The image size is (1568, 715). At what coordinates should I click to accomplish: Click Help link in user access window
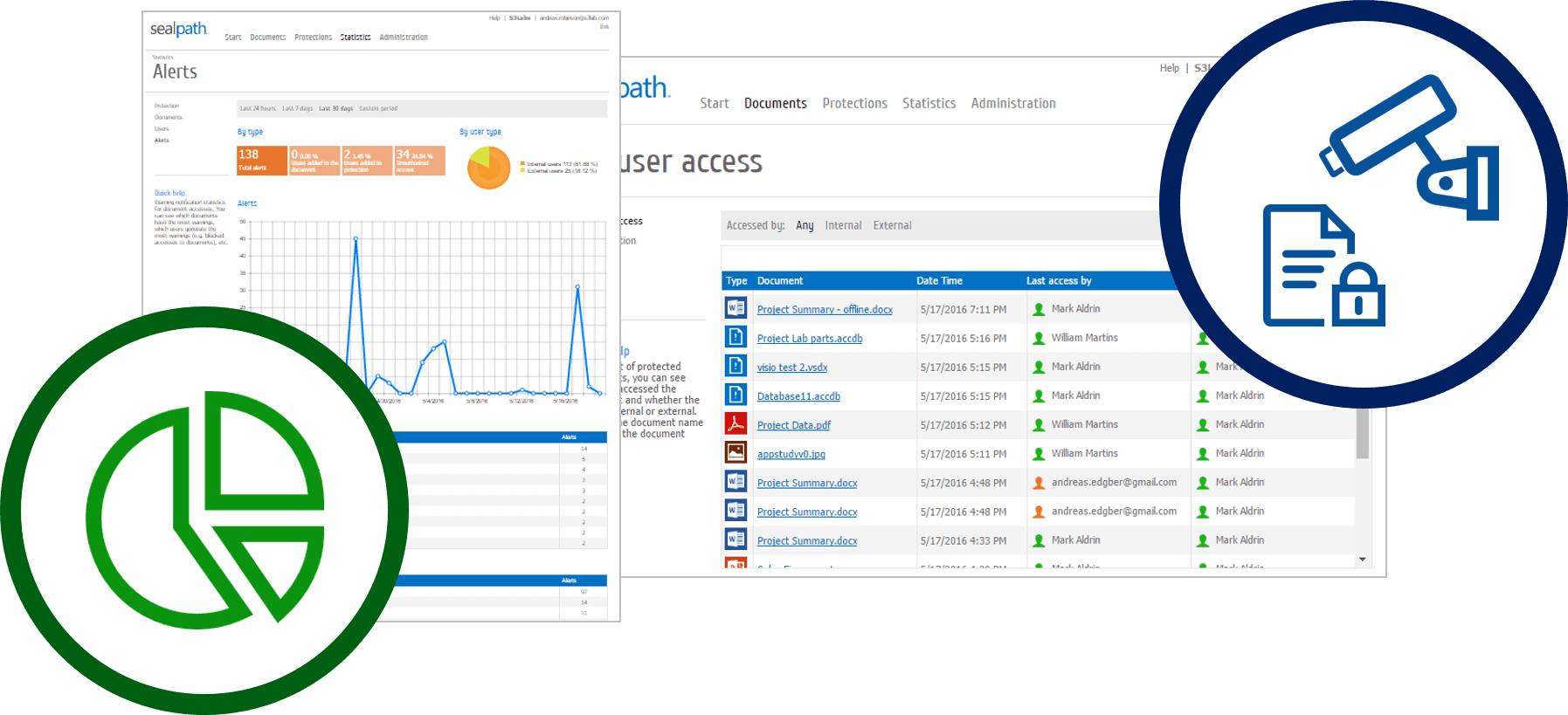[1170, 68]
